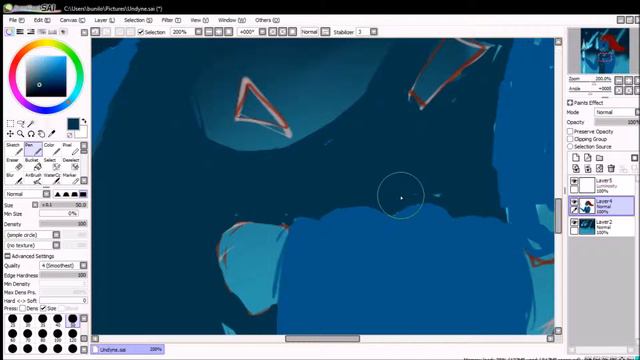Hide Layer2 with its eye icon

point(574,222)
